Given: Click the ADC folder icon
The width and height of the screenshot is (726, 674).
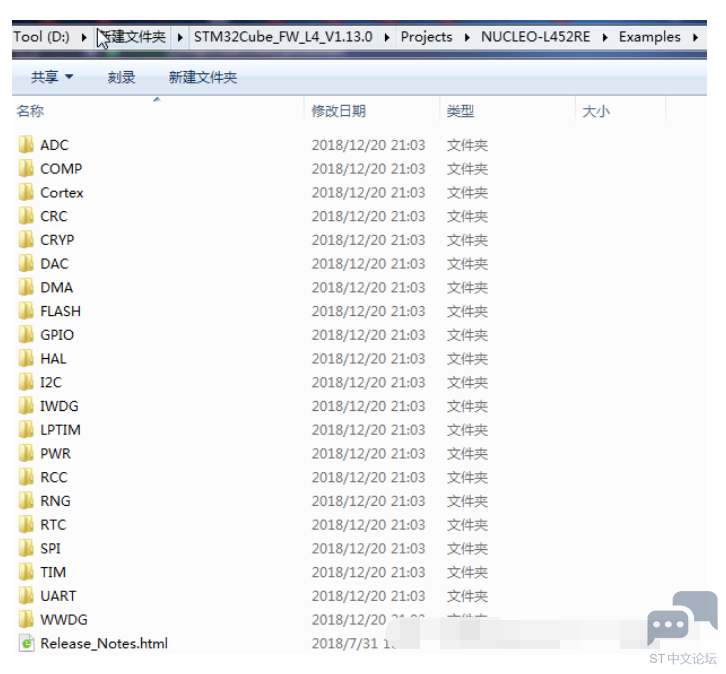Looking at the screenshot, I should click(26, 144).
